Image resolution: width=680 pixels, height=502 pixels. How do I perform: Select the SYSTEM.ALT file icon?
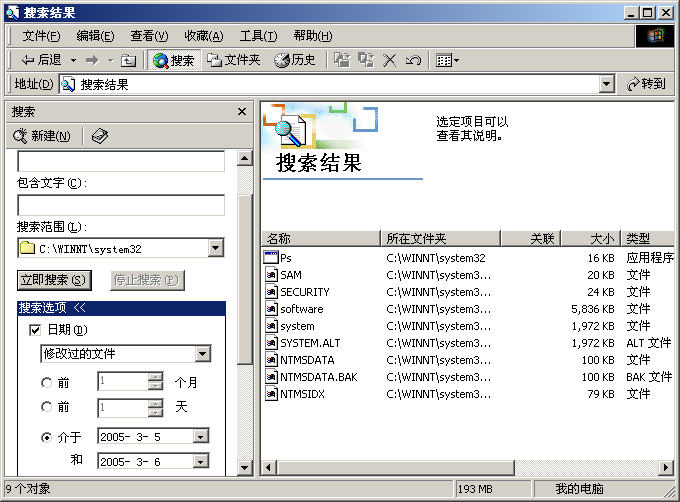coord(271,343)
